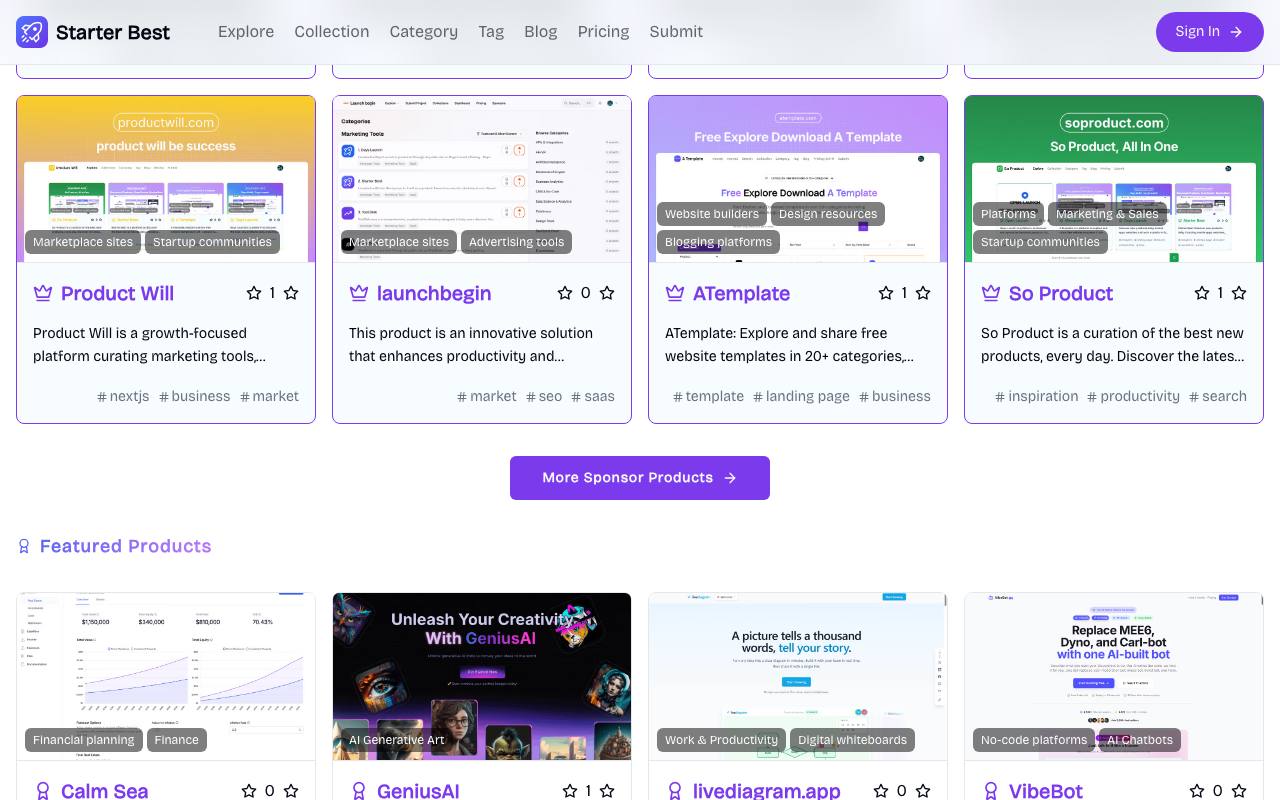Click the crown icon beside So Product

991,293
